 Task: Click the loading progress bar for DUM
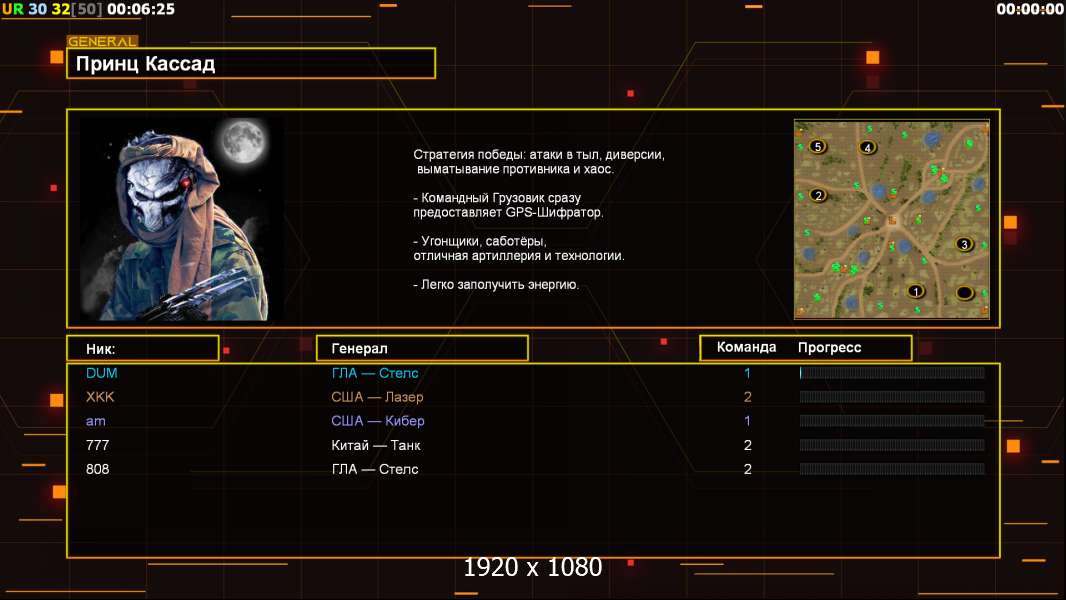[892, 372]
